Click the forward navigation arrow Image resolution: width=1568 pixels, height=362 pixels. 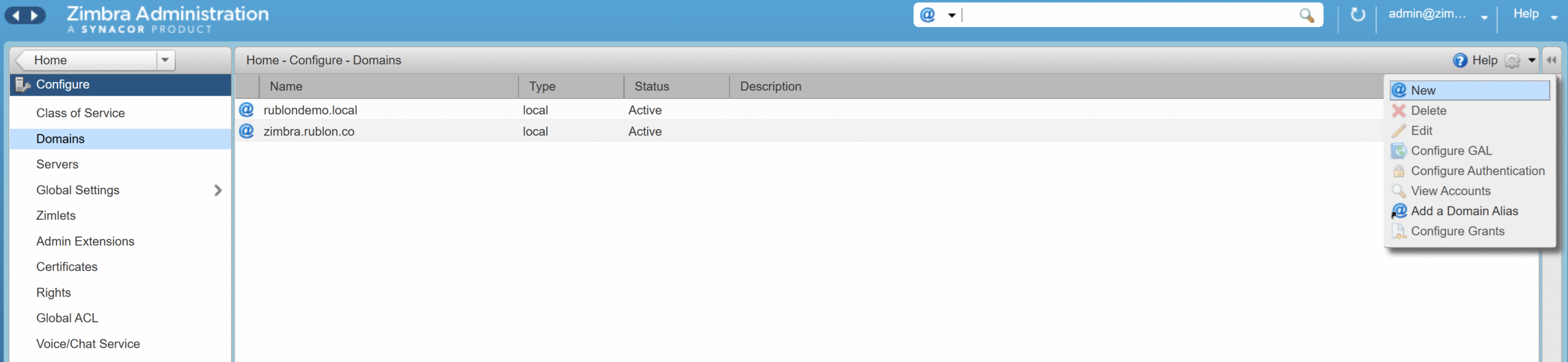tap(34, 15)
